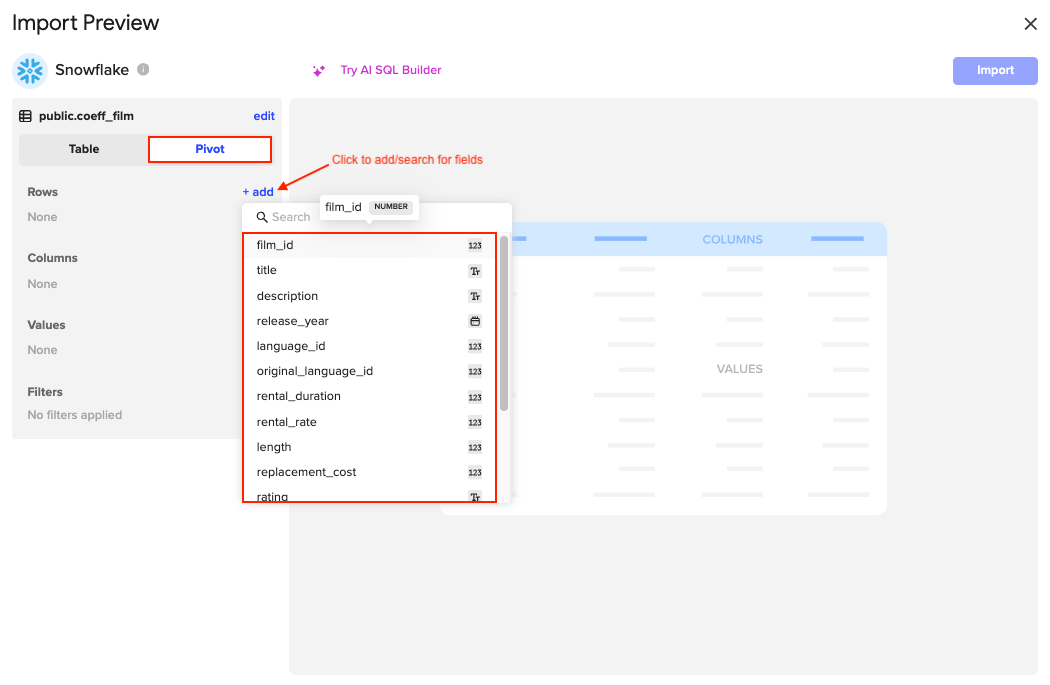Click edit link for public.coeff_film
1050x685 pixels.
pyautogui.click(x=264, y=116)
